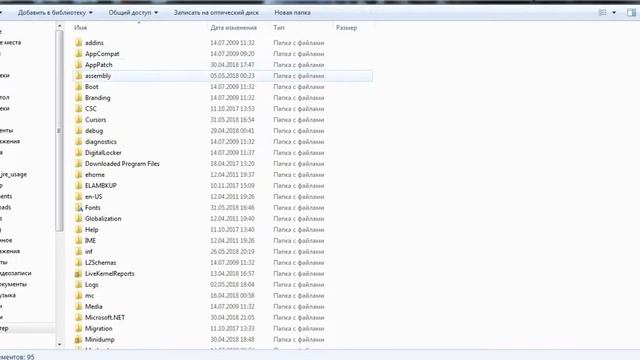Click the date 29.04.2018 00:41
Image resolution: width=640 pixels, height=360 pixels.
tap(232, 131)
